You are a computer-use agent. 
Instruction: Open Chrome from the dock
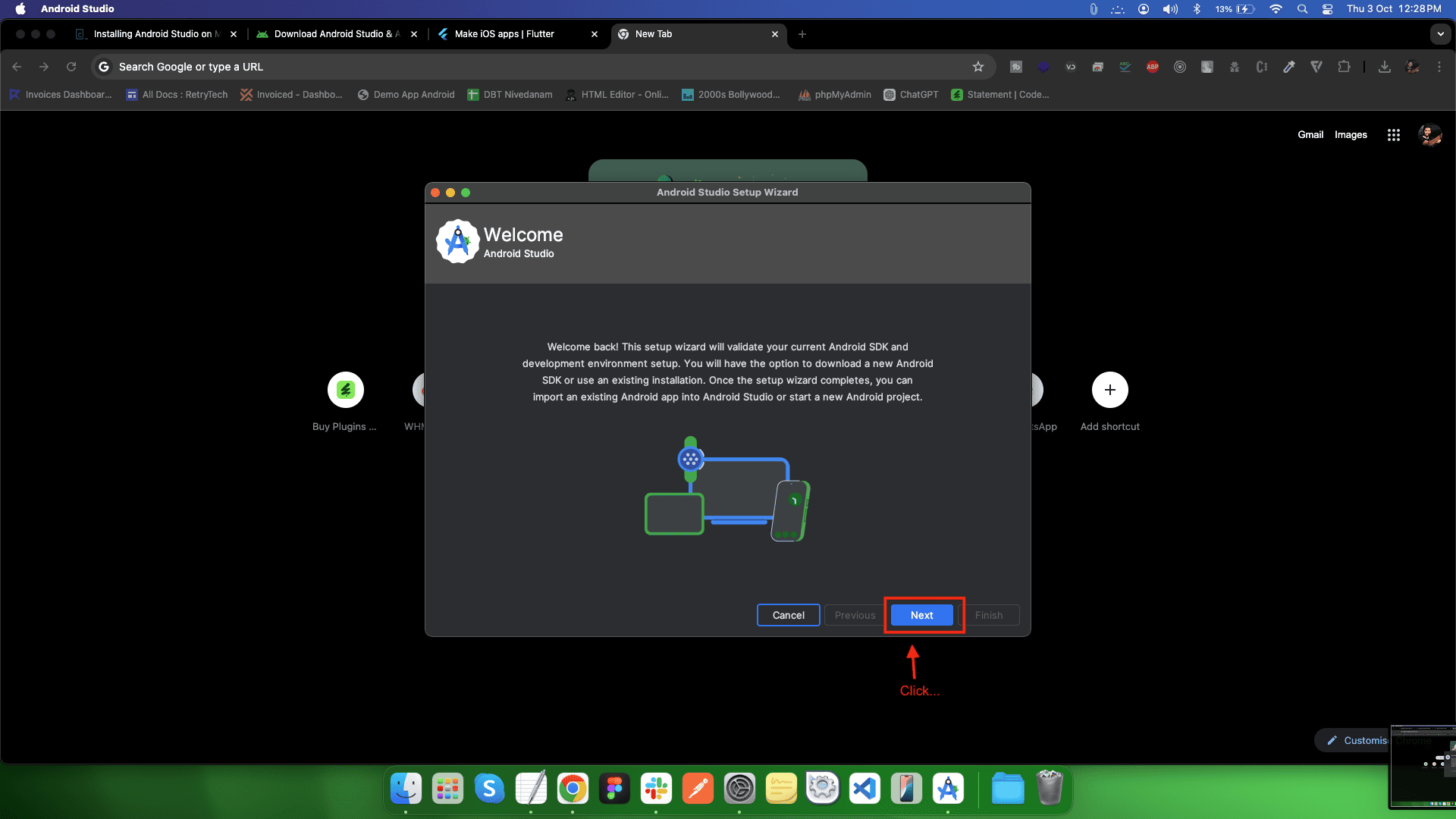[x=573, y=789]
